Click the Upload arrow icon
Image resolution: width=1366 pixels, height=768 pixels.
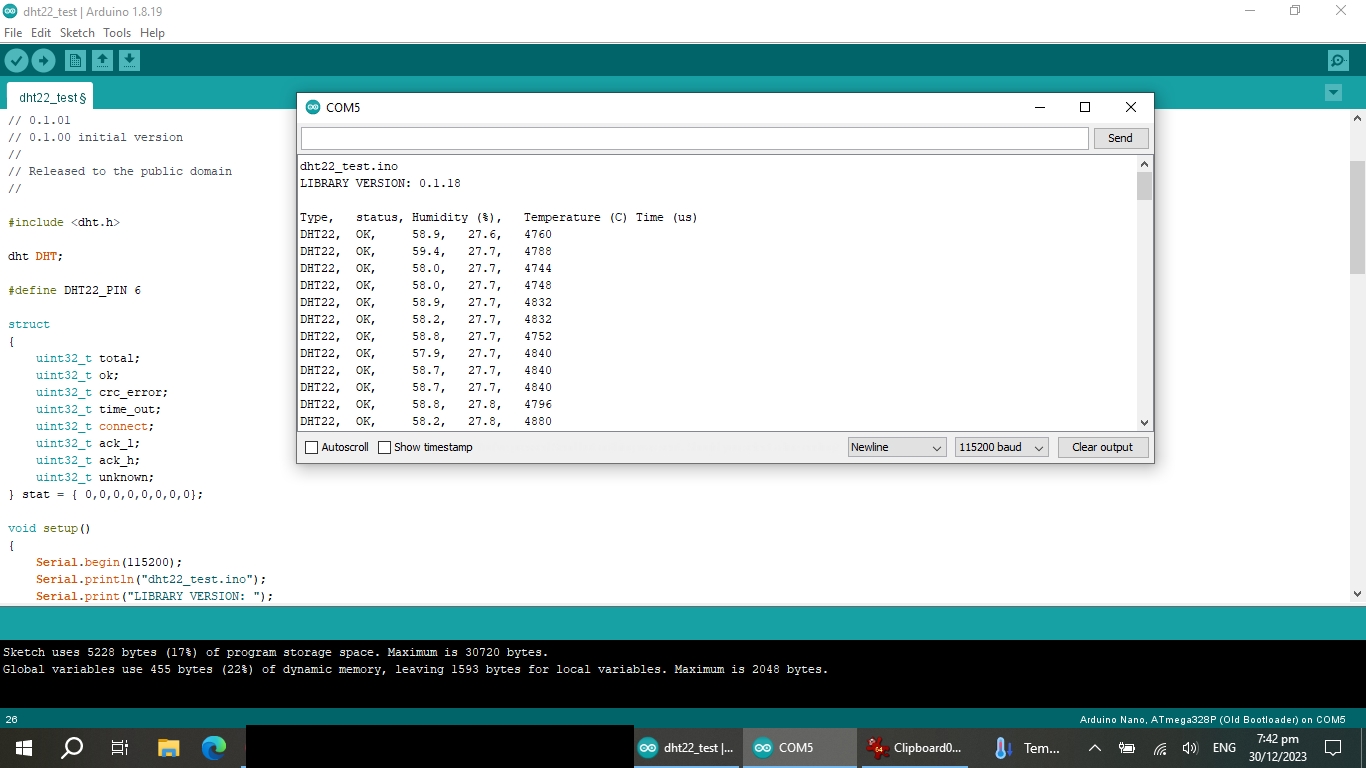(x=43, y=61)
